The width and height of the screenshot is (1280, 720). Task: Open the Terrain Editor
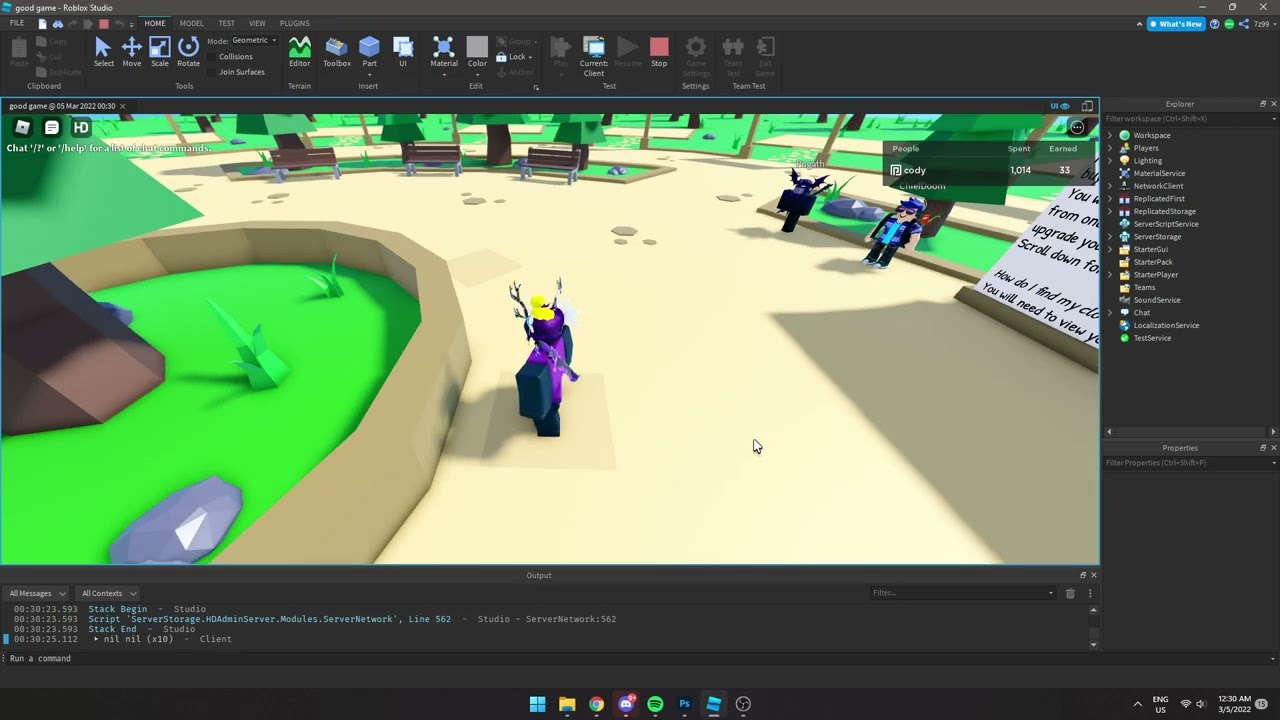click(299, 52)
